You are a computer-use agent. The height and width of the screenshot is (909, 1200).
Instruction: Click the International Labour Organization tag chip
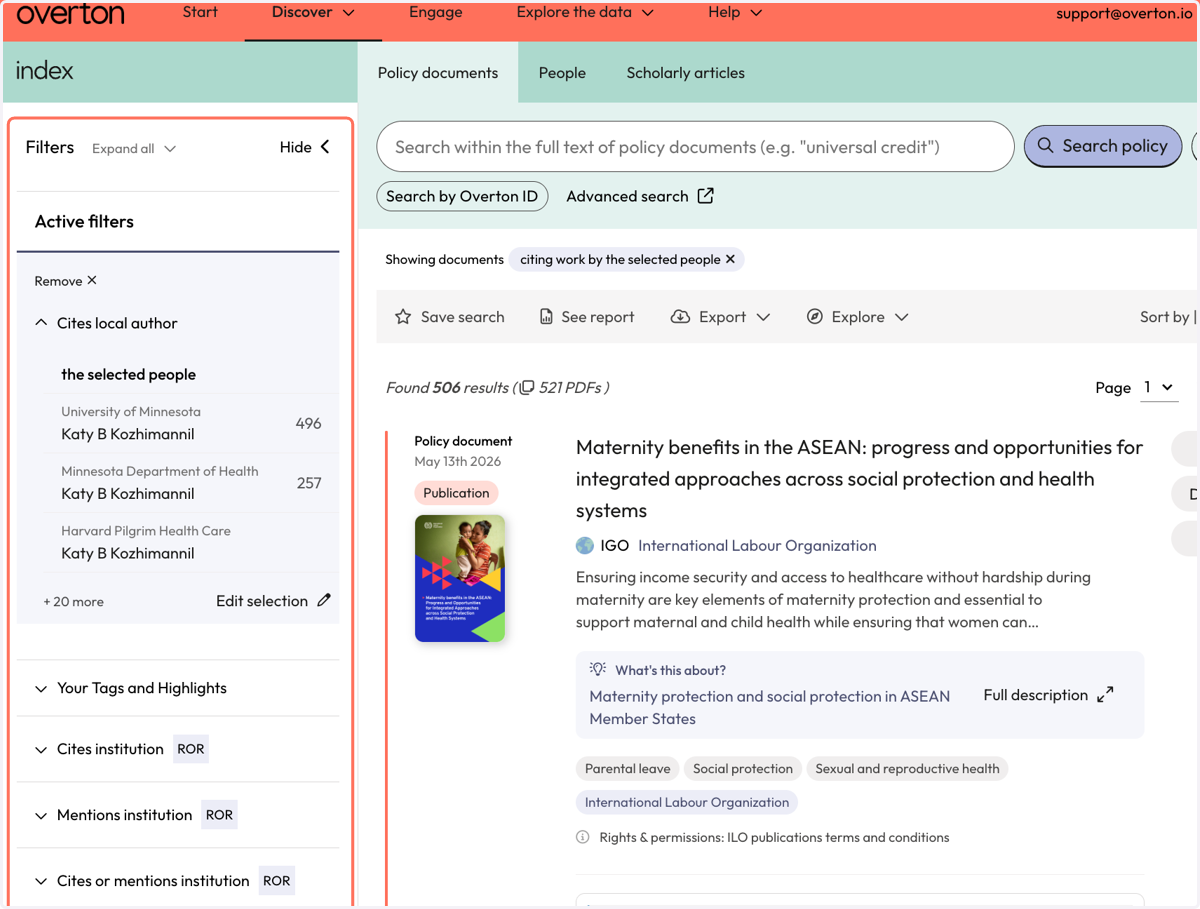pos(687,802)
